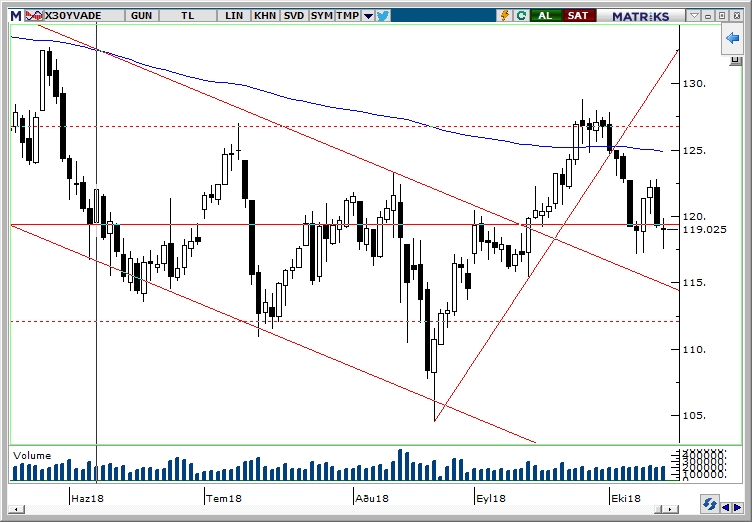The height and width of the screenshot is (522, 752).
Task: Toggle the LIN scale option
Action: [x=234, y=16]
